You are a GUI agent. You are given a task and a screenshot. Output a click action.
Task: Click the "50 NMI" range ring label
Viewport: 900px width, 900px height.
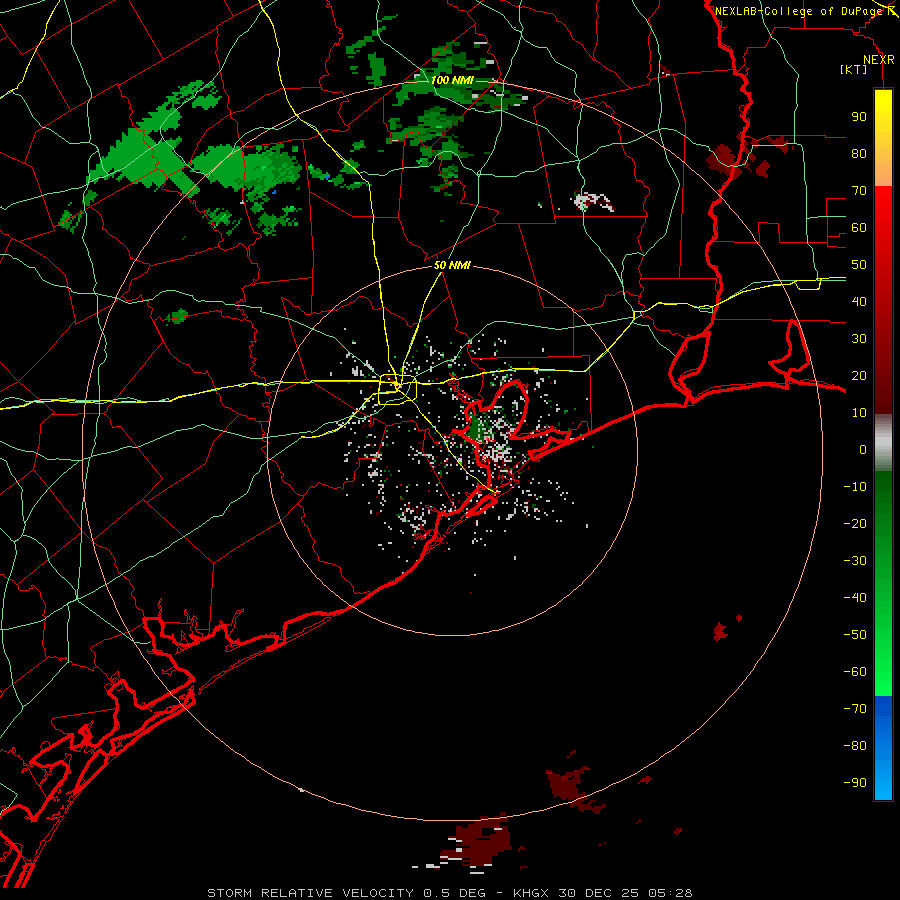(x=452, y=265)
